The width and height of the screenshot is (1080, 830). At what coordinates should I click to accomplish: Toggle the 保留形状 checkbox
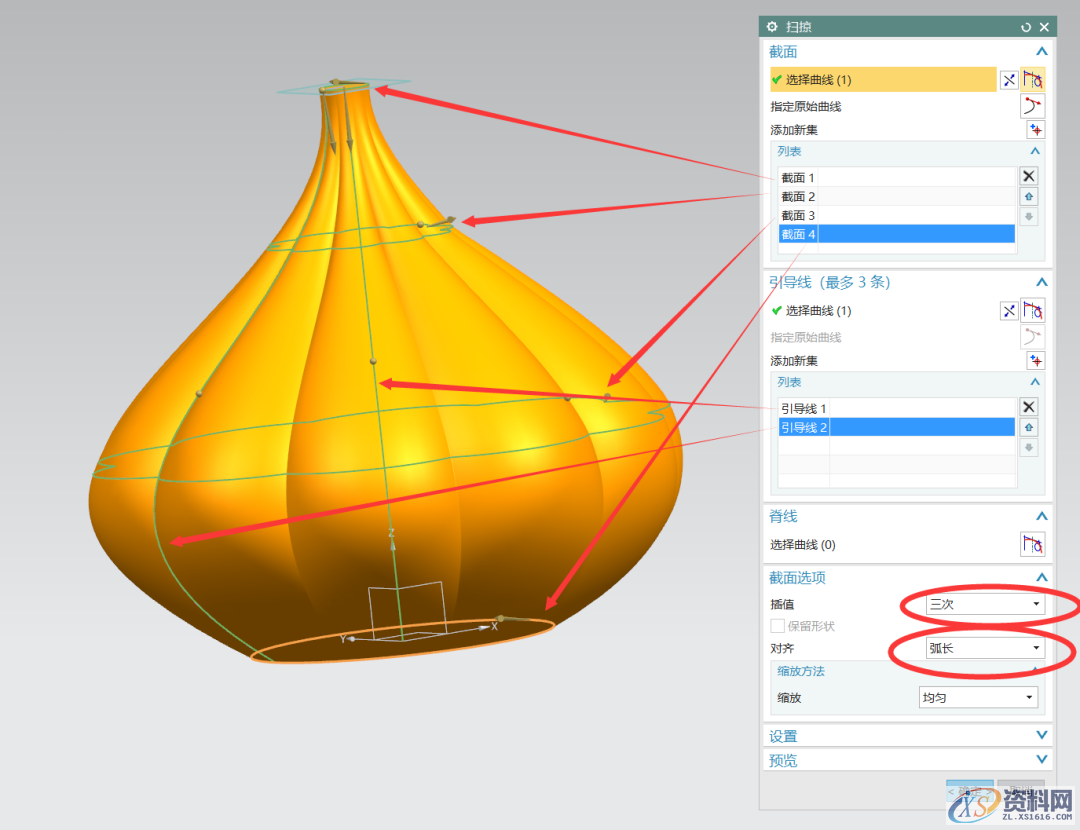pos(777,626)
